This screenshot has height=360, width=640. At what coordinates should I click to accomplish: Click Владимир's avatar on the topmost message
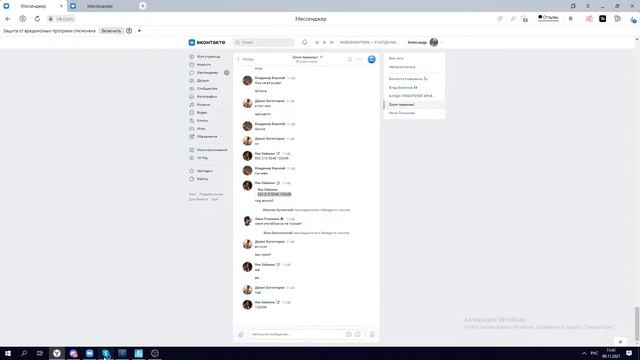pyautogui.click(x=247, y=80)
